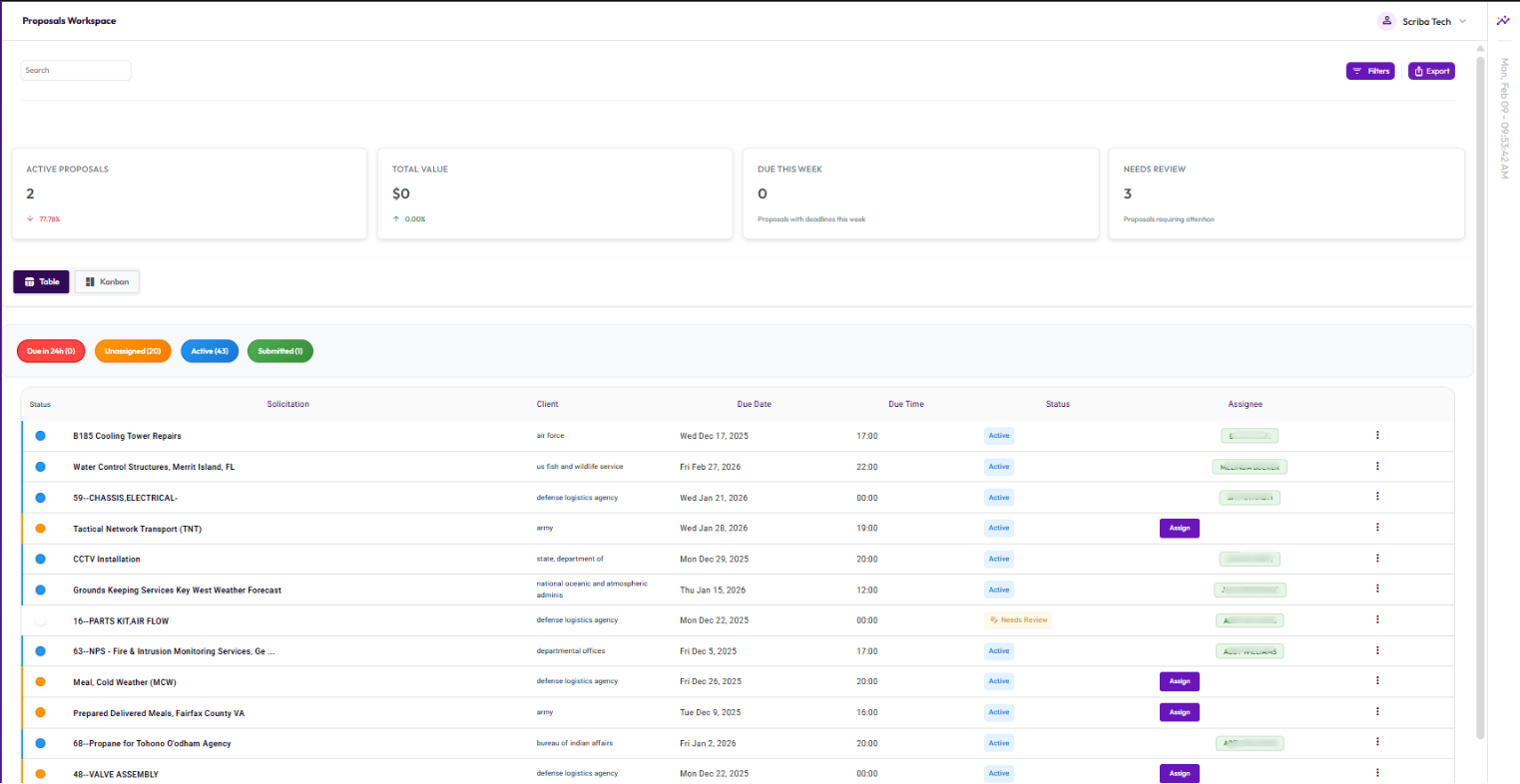Viewport: 1520px width, 784px height.
Task: Open the Filters panel
Action: tap(1370, 71)
